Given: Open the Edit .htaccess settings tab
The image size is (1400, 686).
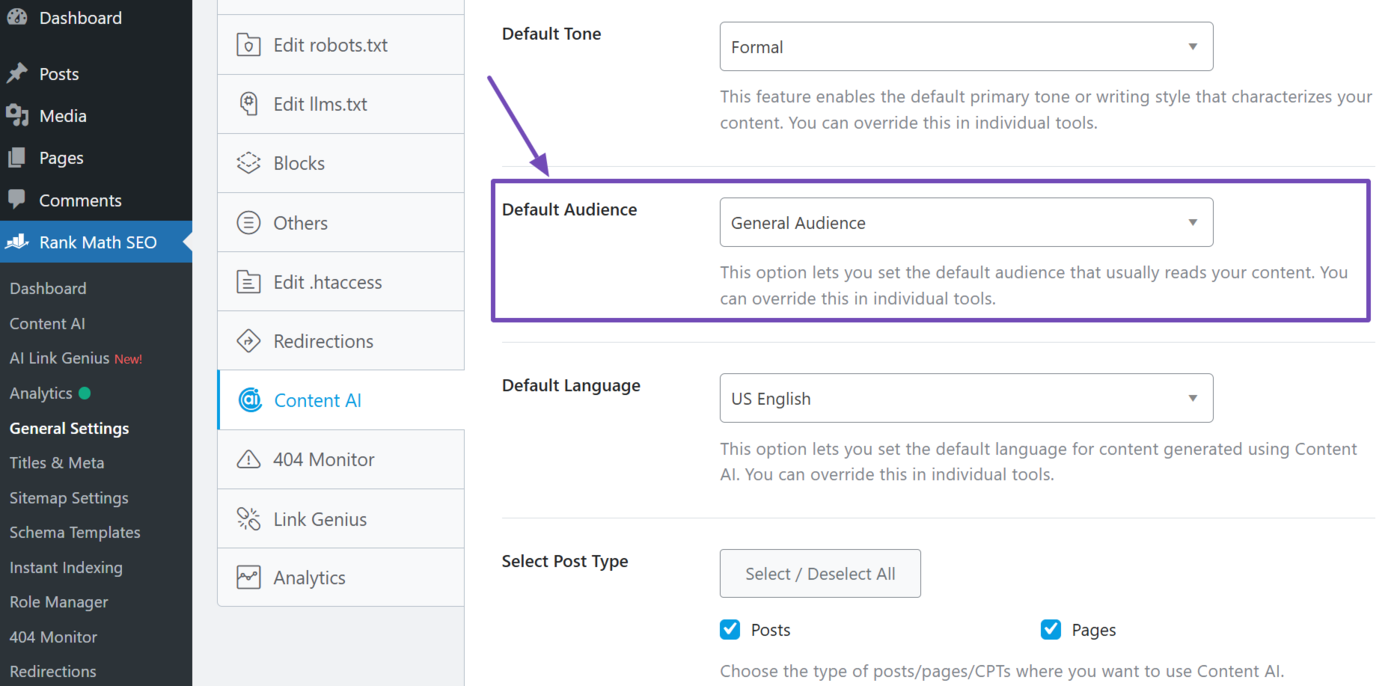Looking at the screenshot, I should (341, 282).
